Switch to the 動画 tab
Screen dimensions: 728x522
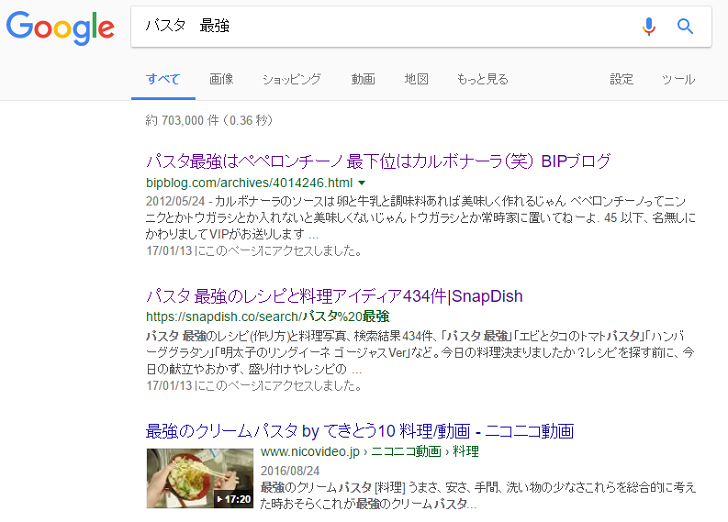tap(363, 79)
